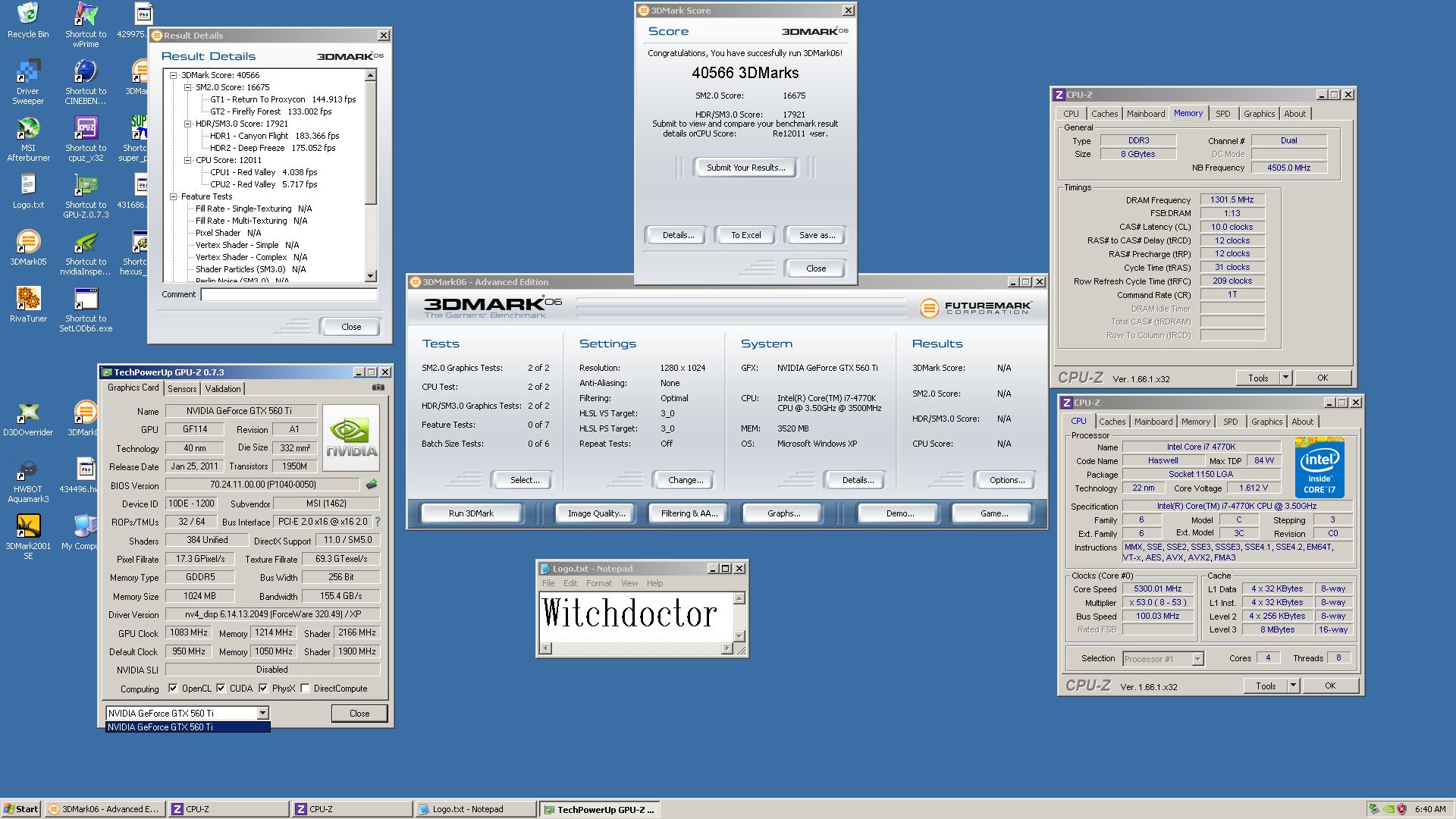The height and width of the screenshot is (819, 1456).
Task: Click Submit Your Results button
Action: tap(745, 168)
